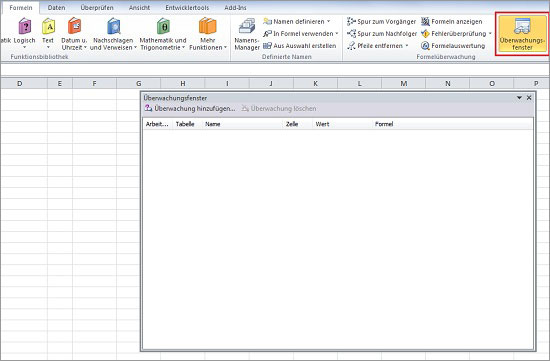Select column F header
The height and width of the screenshot is (361, 550).
click(94, 83)
